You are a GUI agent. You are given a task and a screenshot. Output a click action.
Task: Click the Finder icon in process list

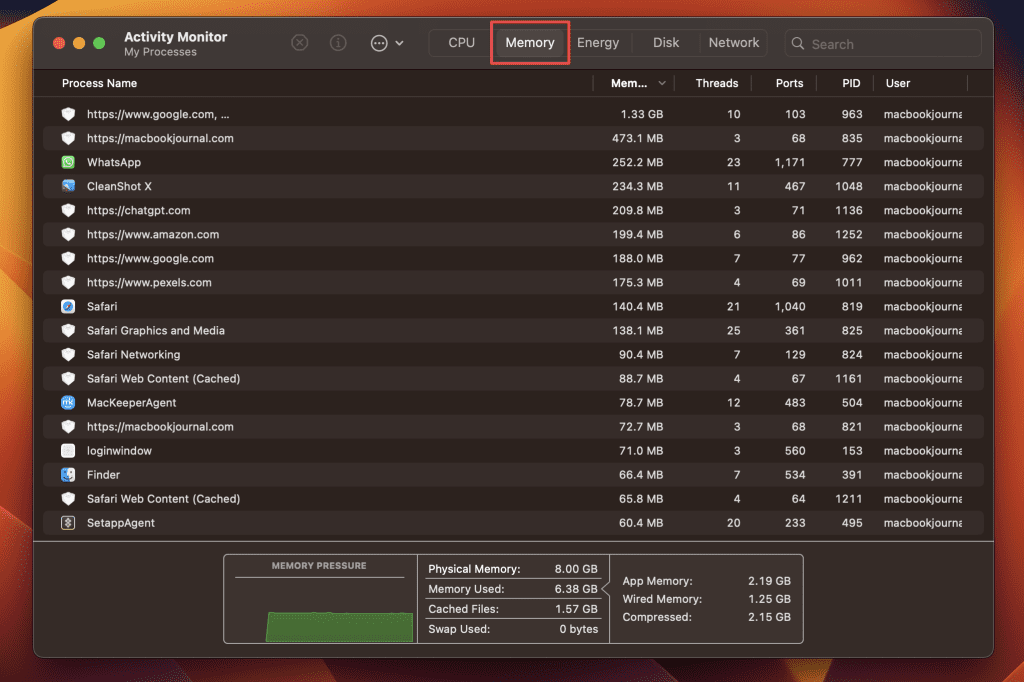pyautogui.click(x=68, y=474)
